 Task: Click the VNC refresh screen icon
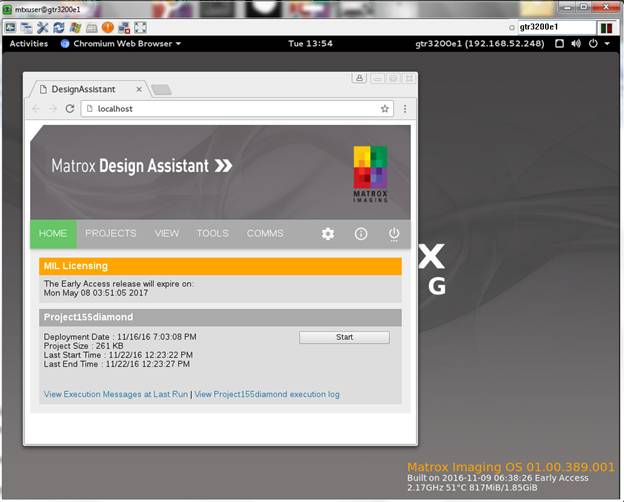59,27
